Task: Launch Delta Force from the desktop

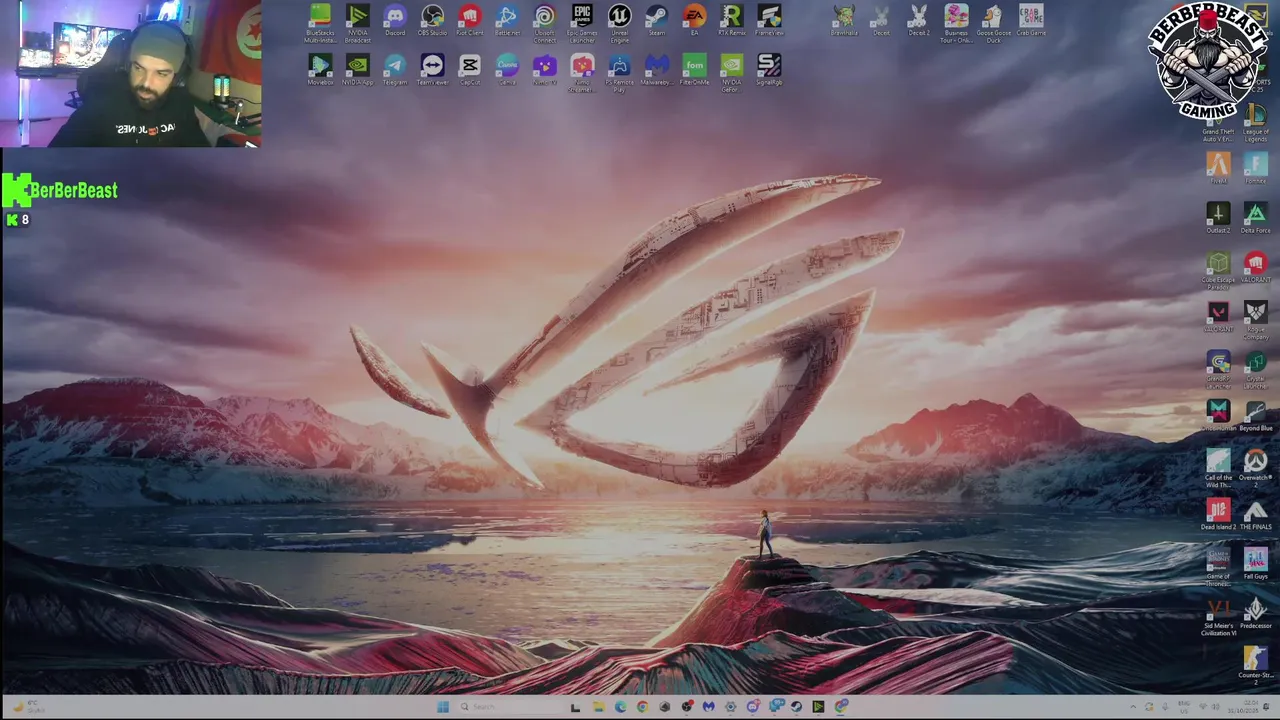Action: click(x=1256, y=218)
